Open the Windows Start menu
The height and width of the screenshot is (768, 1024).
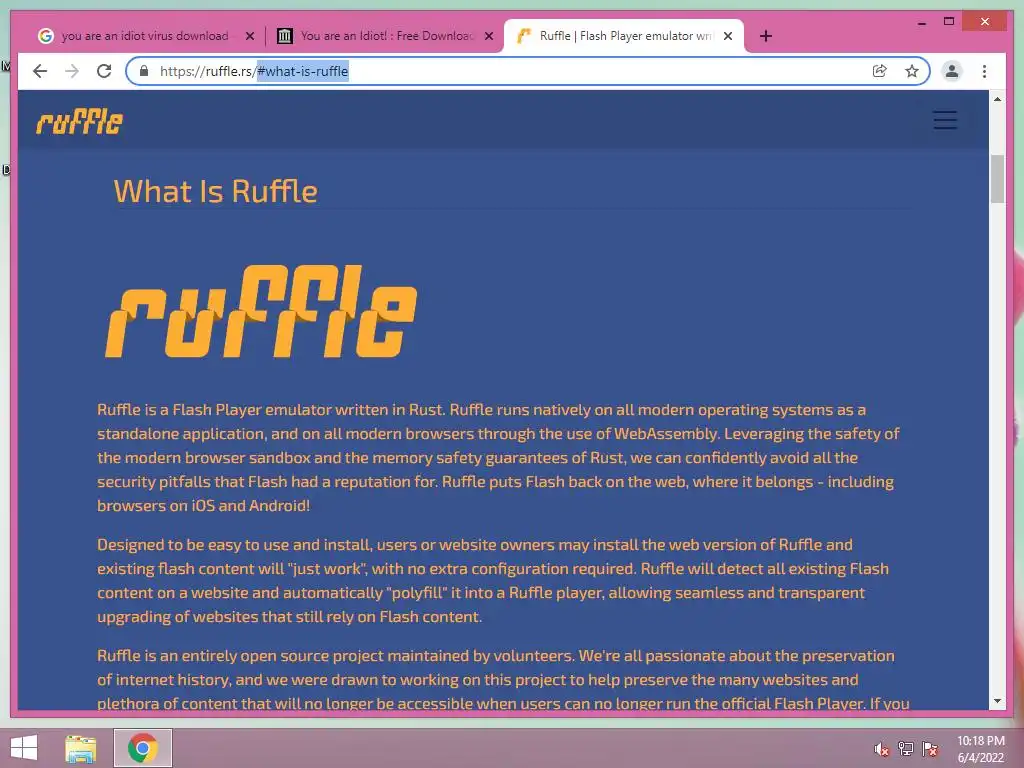24,748
